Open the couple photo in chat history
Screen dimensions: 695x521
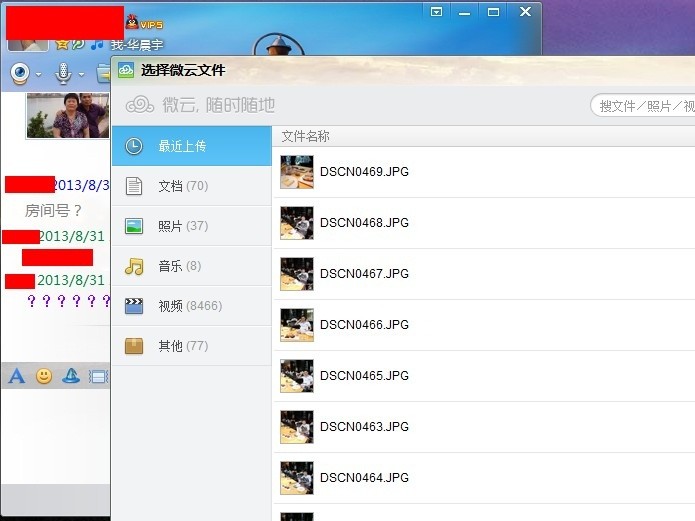coord(68,115)
